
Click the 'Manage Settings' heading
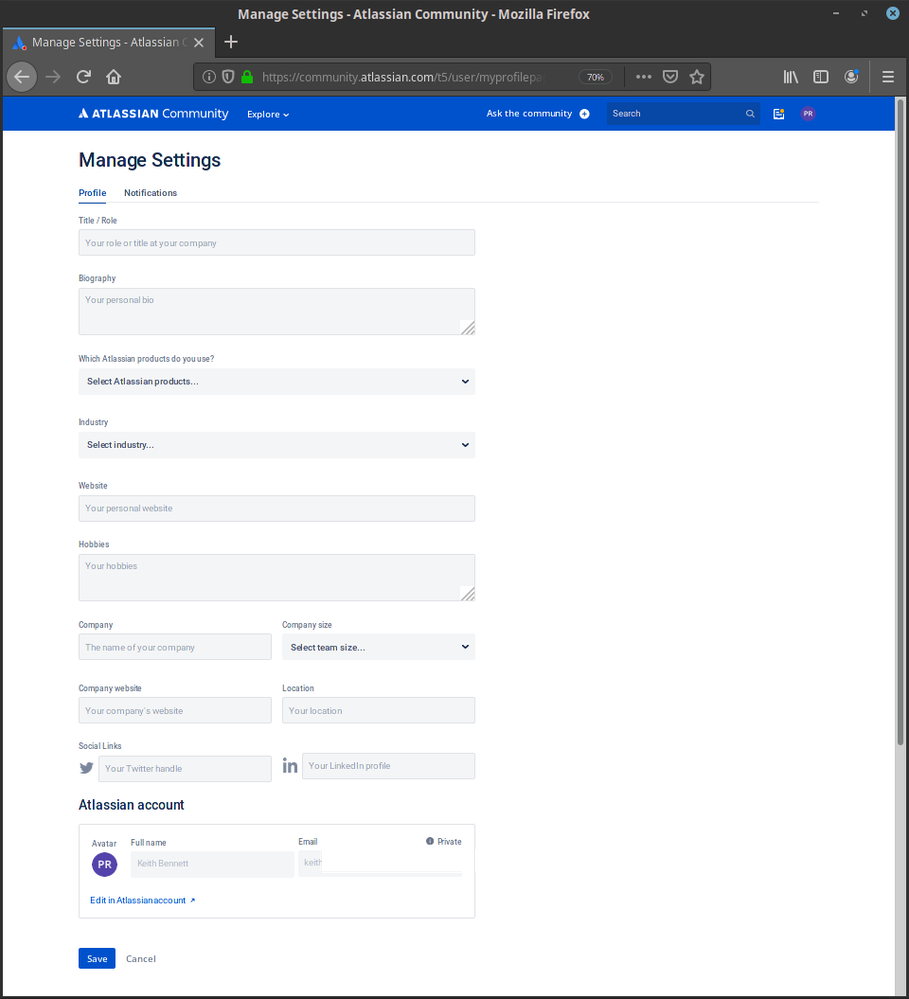pyautogui.click(x=150, y=160)
